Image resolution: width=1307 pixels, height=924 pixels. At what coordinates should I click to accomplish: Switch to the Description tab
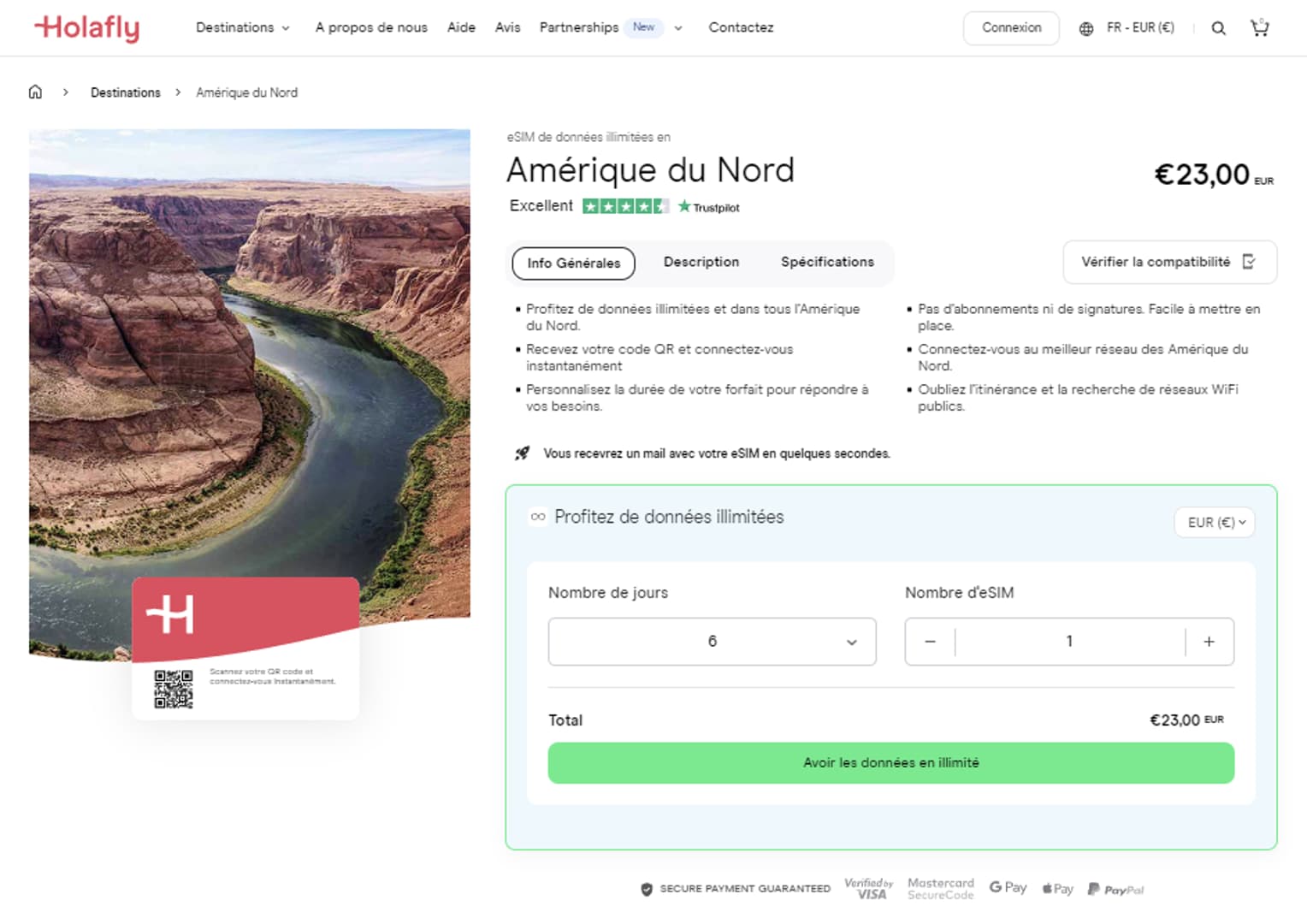pyautogui.click(x=701, y=262)
